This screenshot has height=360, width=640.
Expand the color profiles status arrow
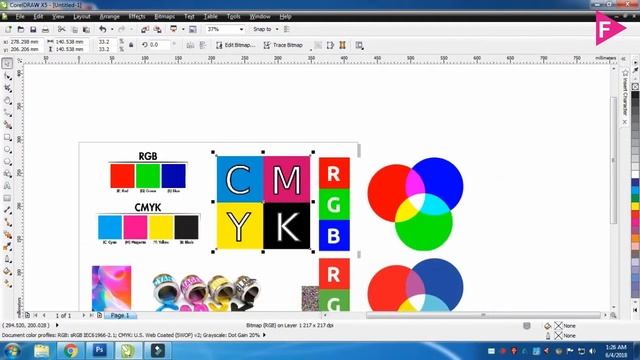[264, 335]
